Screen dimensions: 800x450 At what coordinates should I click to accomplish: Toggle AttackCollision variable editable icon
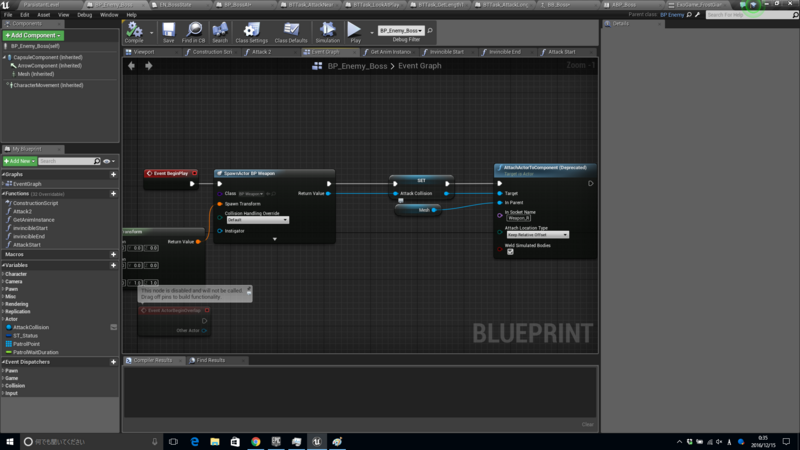[x=113, y=328]
